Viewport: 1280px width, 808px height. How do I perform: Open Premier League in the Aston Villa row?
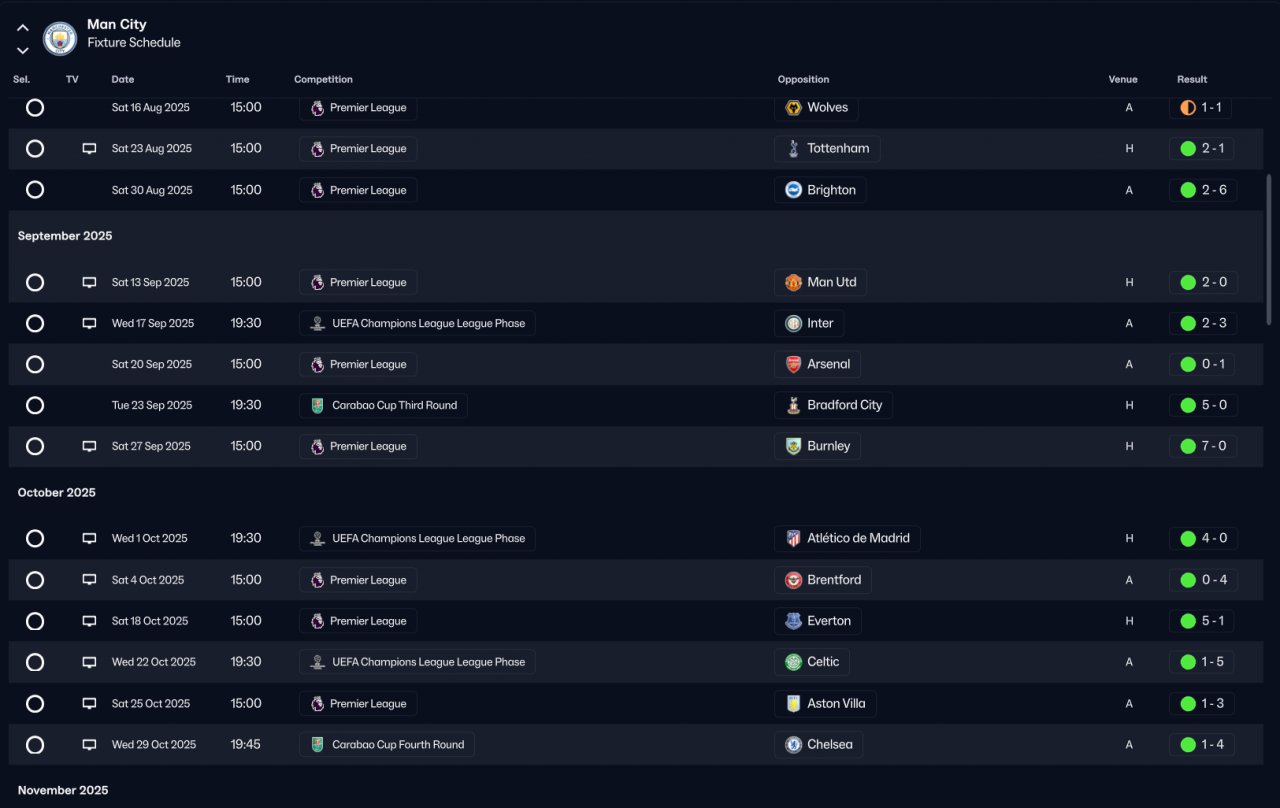358,703
